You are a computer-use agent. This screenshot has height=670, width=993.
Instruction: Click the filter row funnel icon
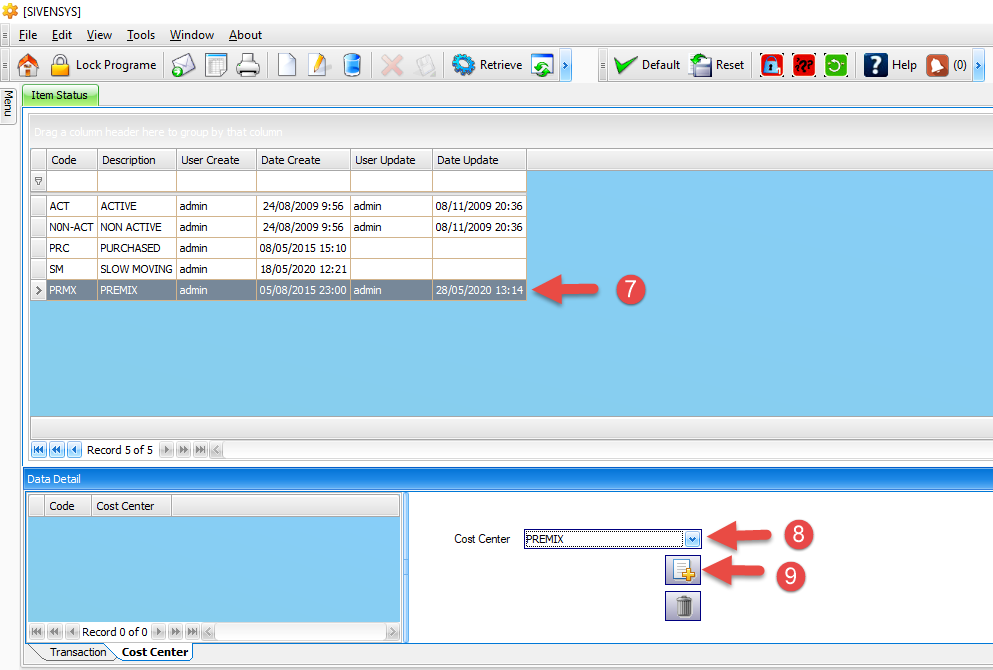click(39, 181)
